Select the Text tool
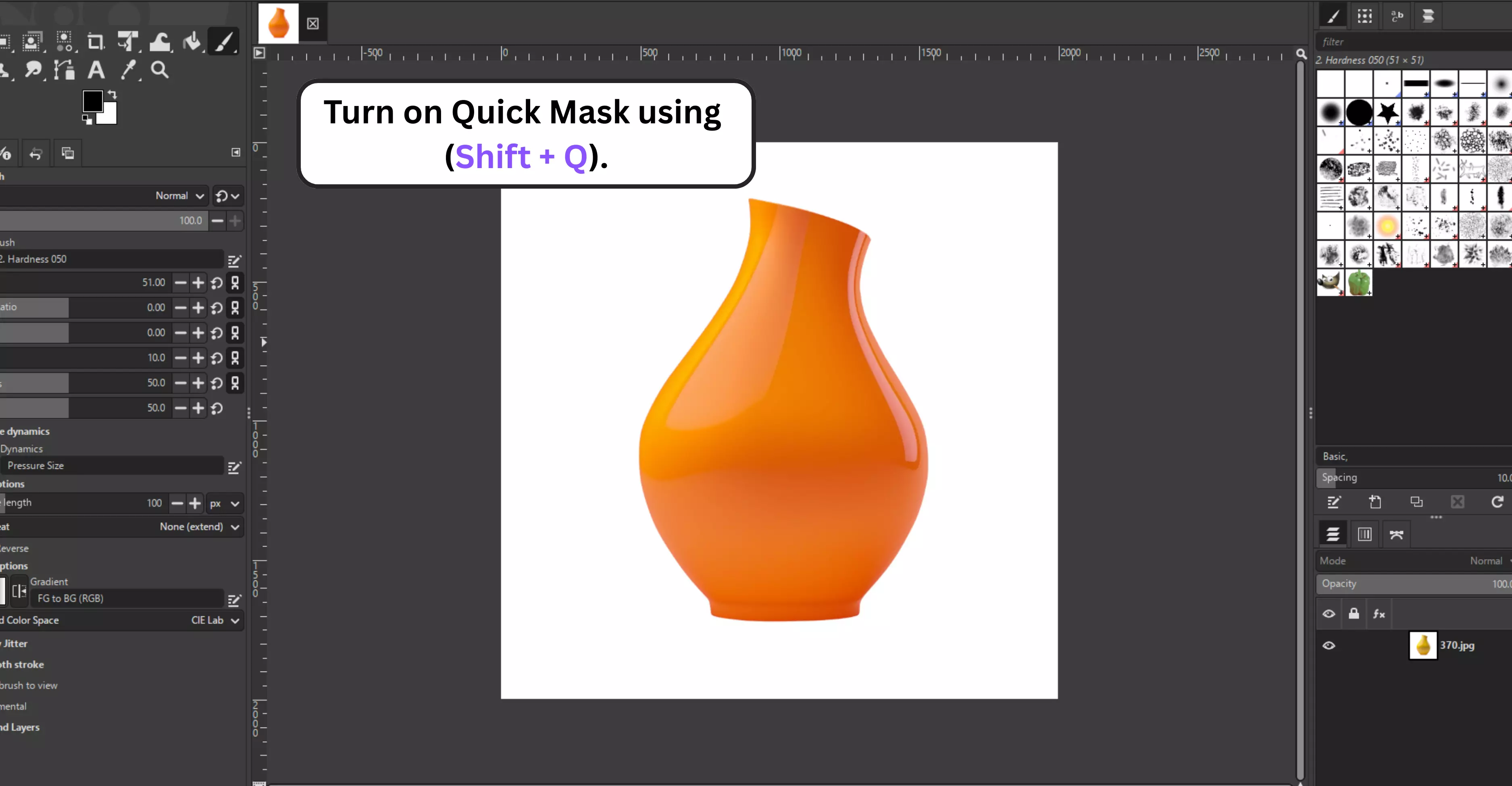This screenshot has height=786, width=1512. (x=96, y=71)
